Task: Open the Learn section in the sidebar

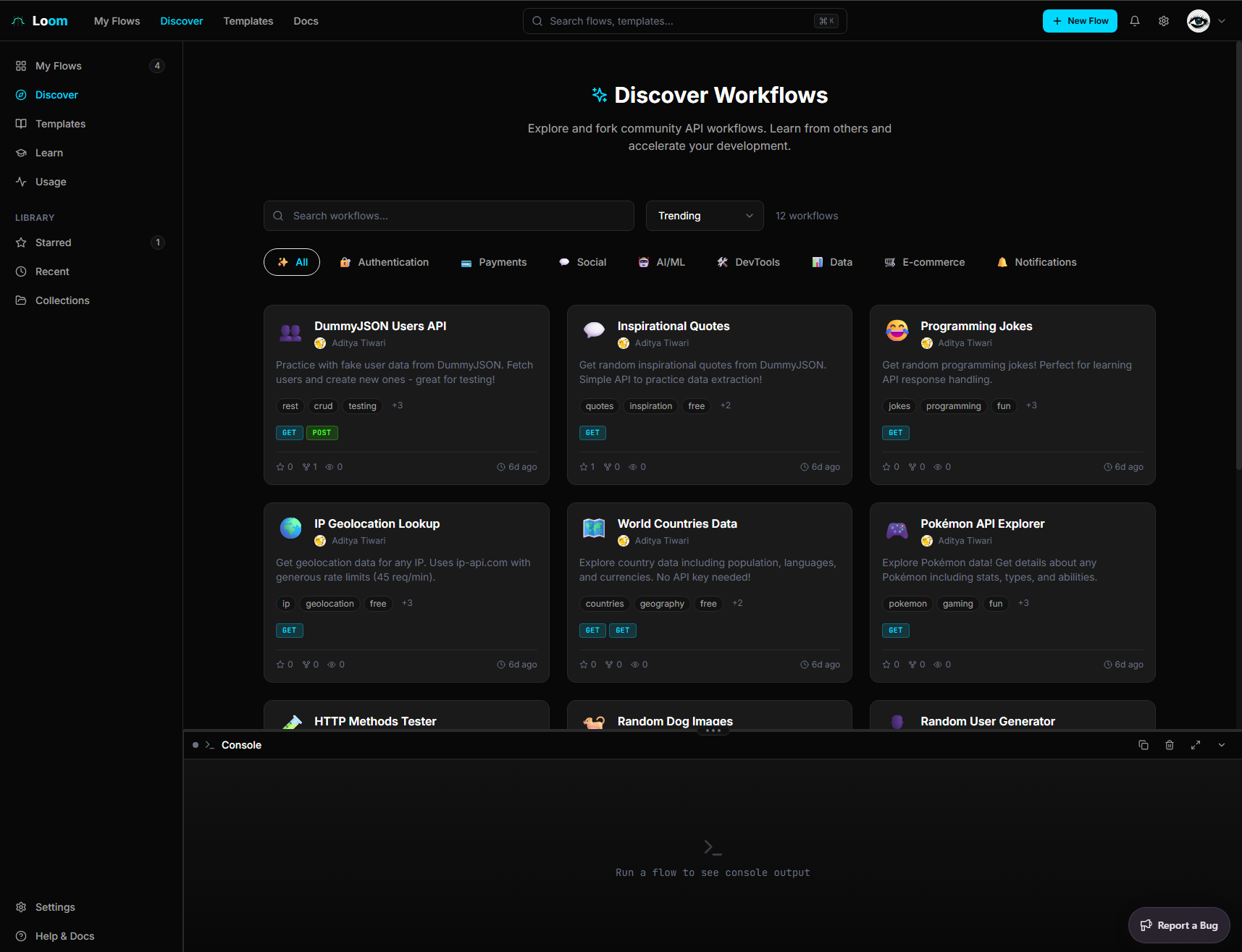Action: click(49, 153)
